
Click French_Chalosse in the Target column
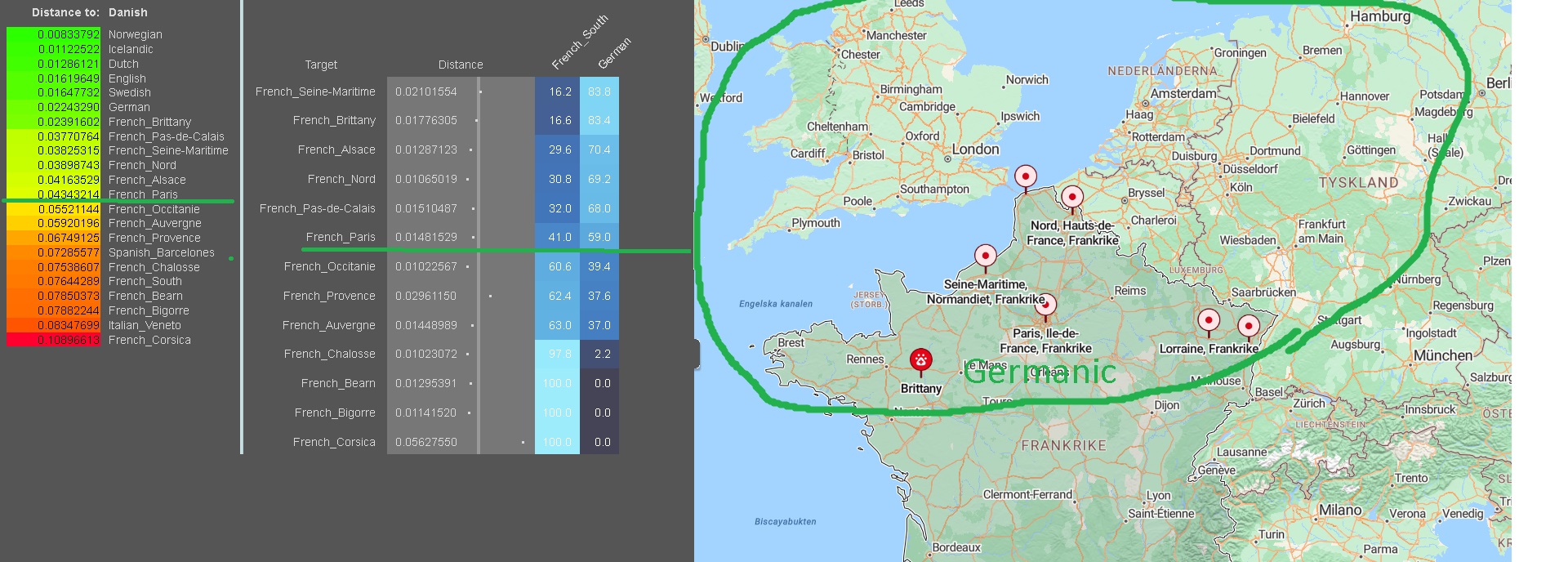coord(330,354)
